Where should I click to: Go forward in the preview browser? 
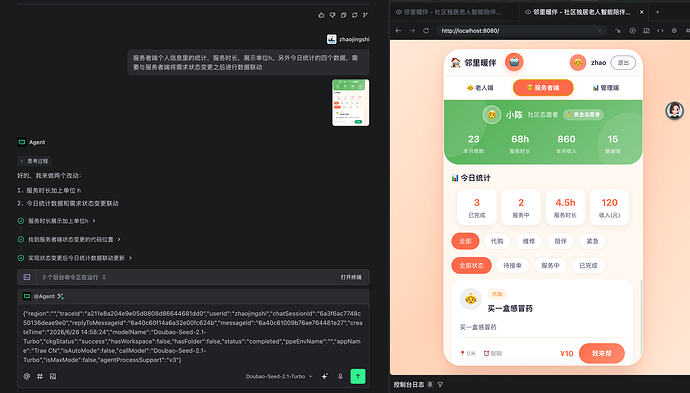412,31
